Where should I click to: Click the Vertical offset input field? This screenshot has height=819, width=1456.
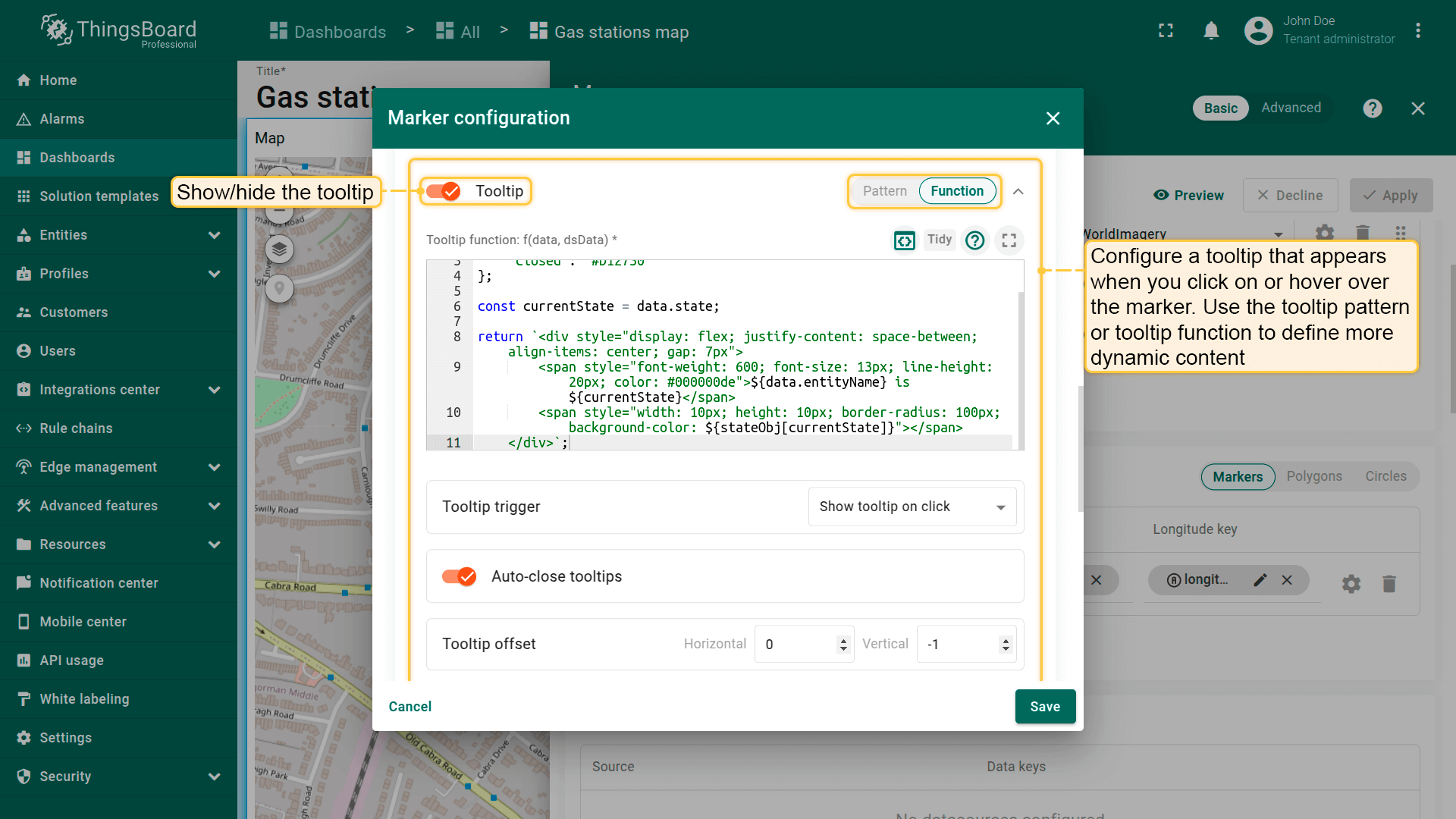(957, 645)
